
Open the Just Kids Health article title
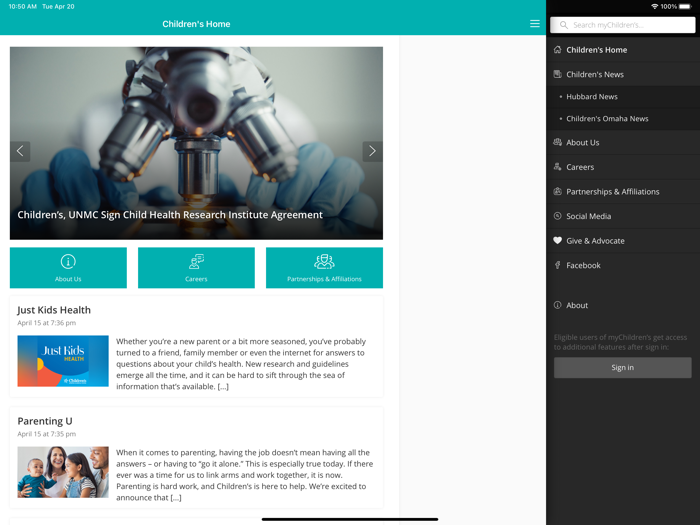tap(54, 310)
